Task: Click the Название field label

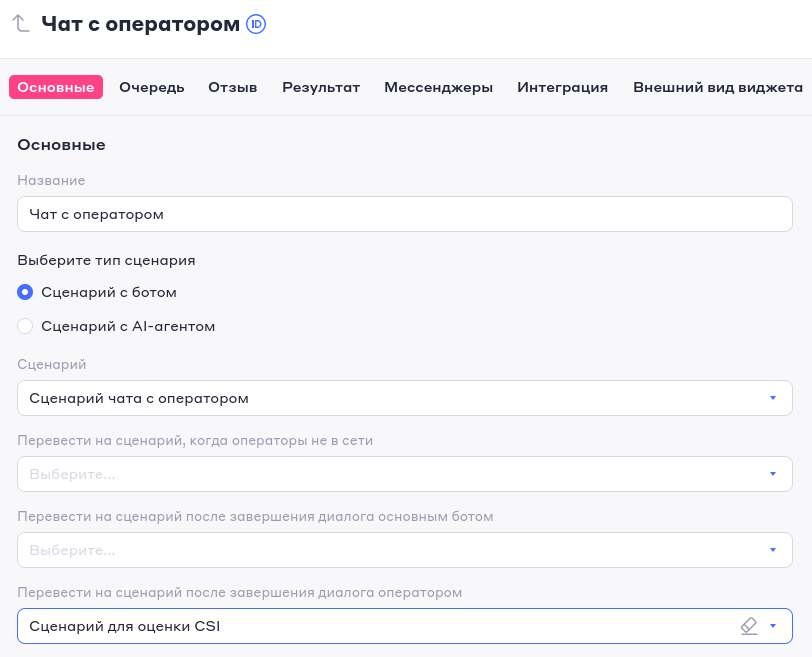Action: (x=51, y=180)
